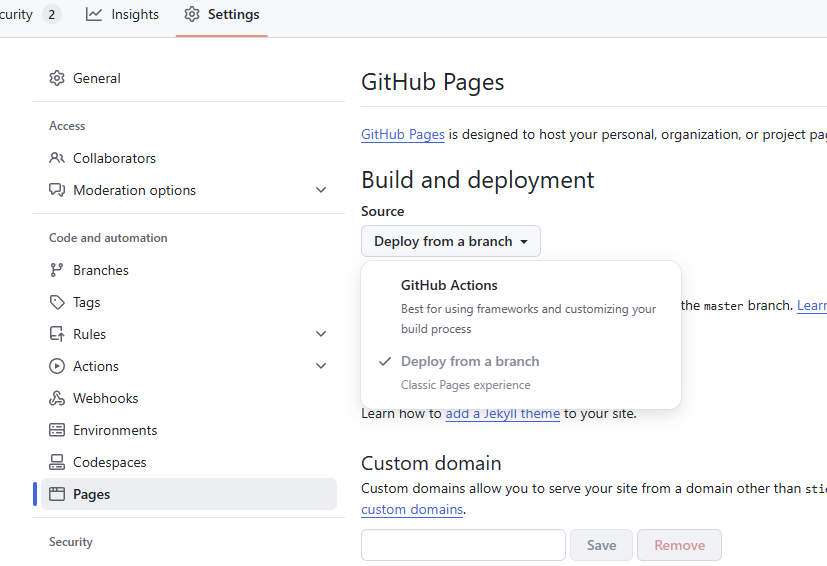
Task: Click the Tags label icon
Action: 57,302
